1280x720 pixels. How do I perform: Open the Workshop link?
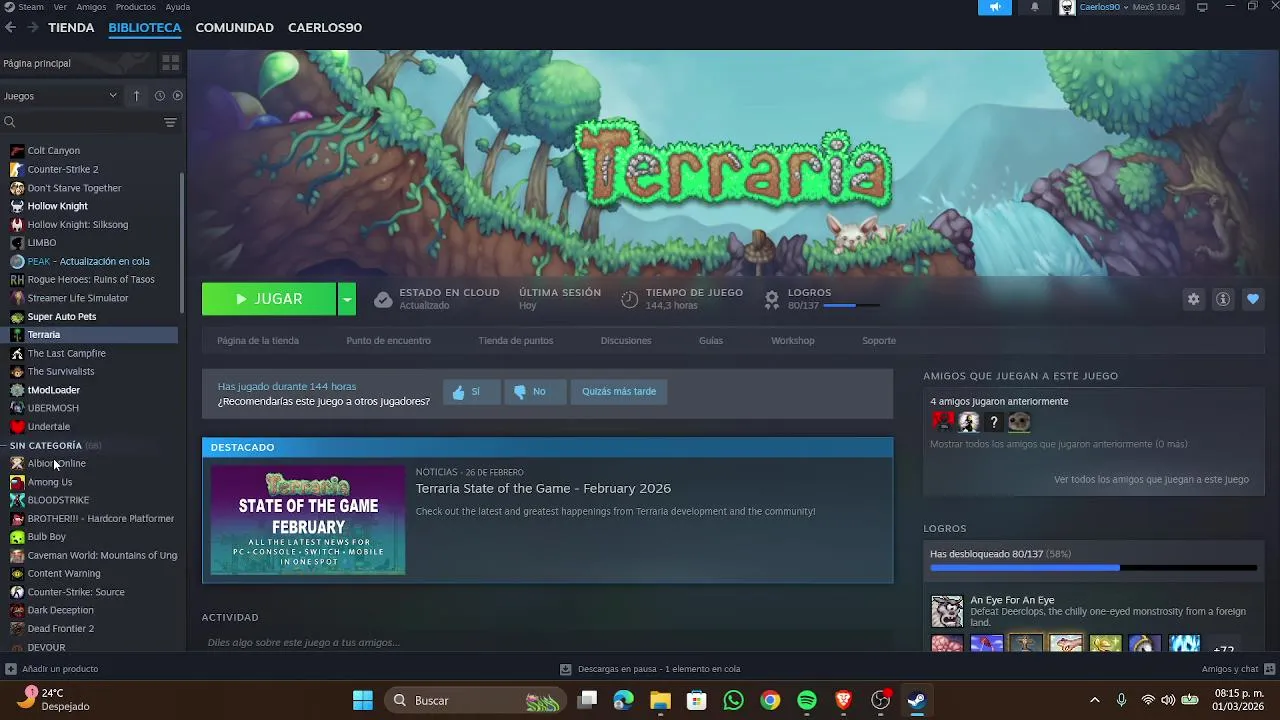click(x=793, y=341)
